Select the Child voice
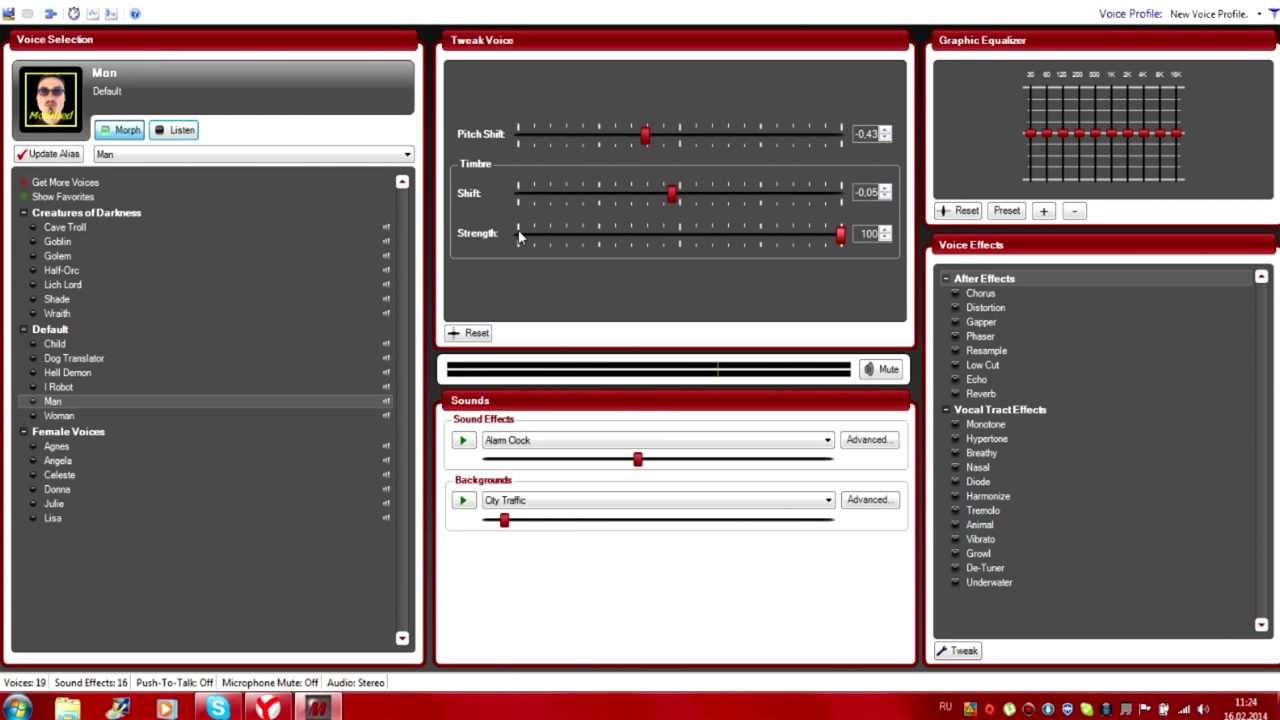 coord(55,344)
